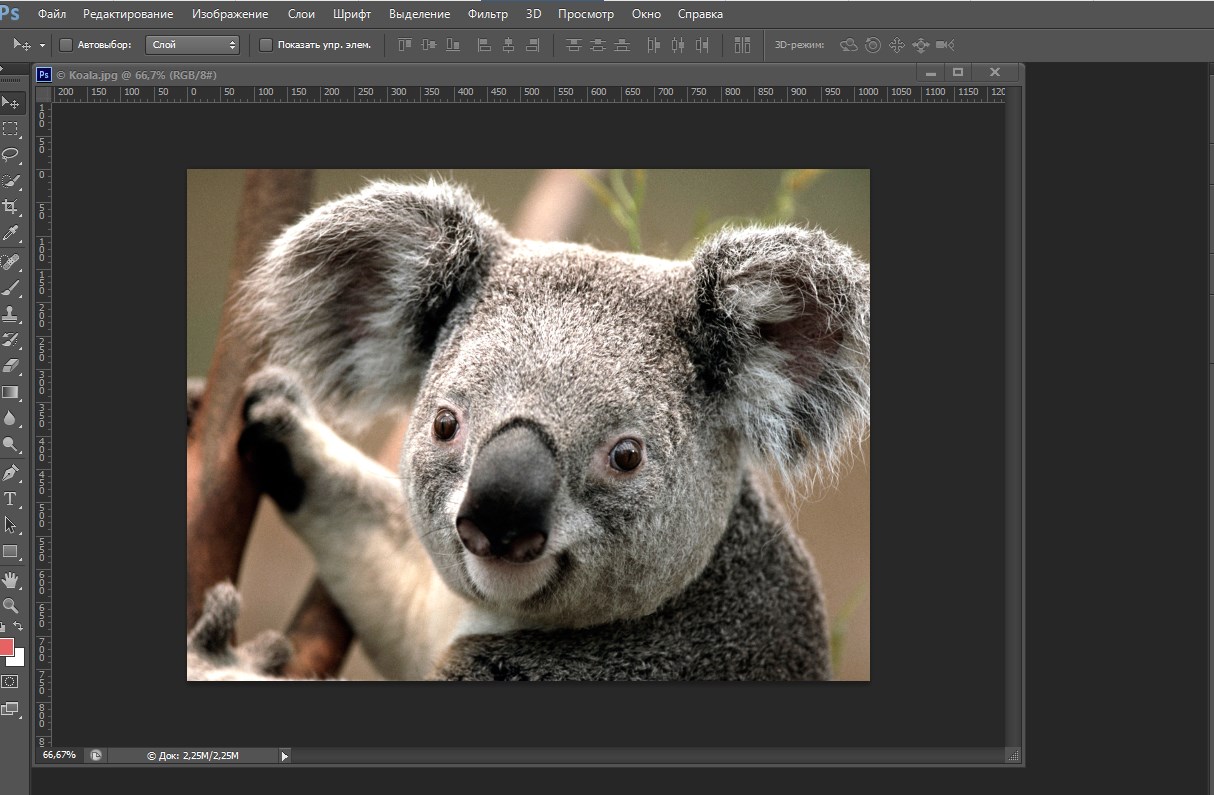Image resolution: width=1214 pixels, height=795 pixels.
Task: Open the Фильтр menu
Action: (488, 14)
